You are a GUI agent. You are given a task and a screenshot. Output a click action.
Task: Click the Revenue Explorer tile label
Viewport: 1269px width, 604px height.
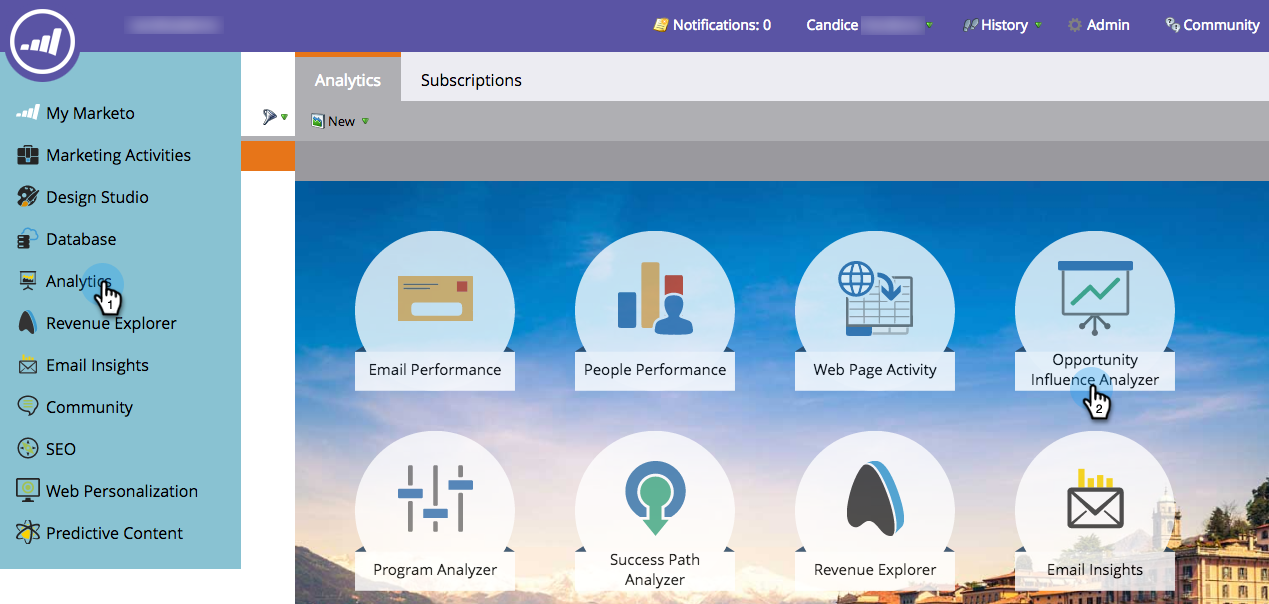pyautogui.click(x=875, y=569)
